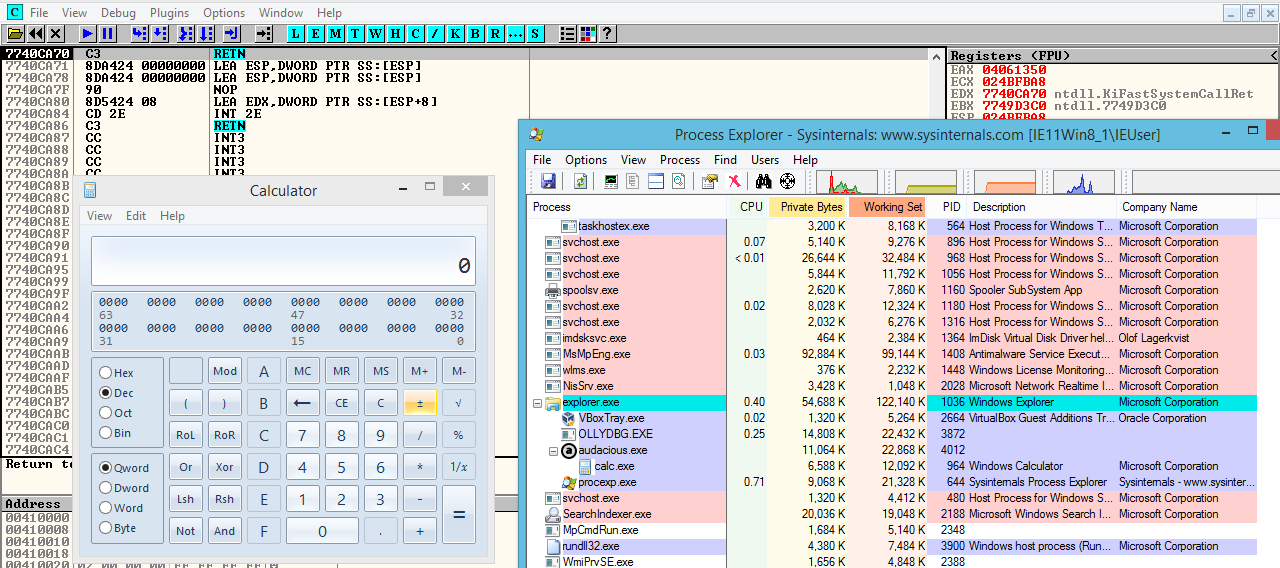Show Memory map with M button
The image size is (1280, 568).
(336, 34)
